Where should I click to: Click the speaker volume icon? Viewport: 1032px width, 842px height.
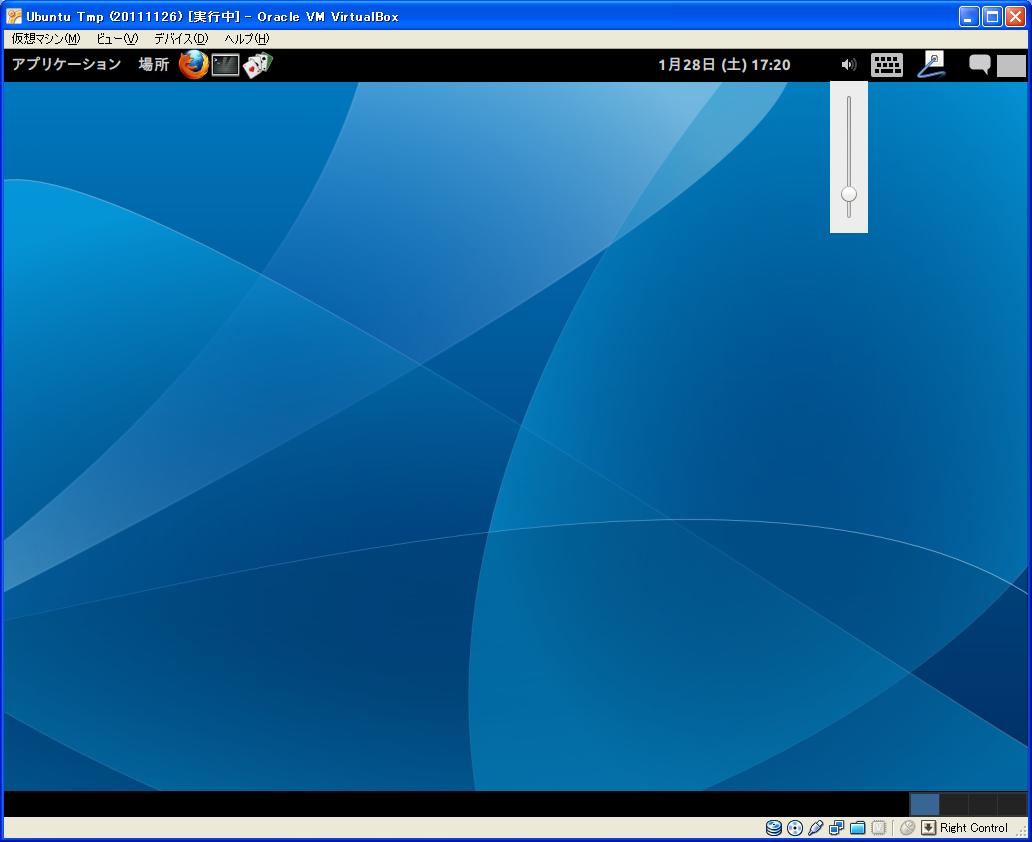[x=849, y=65]
